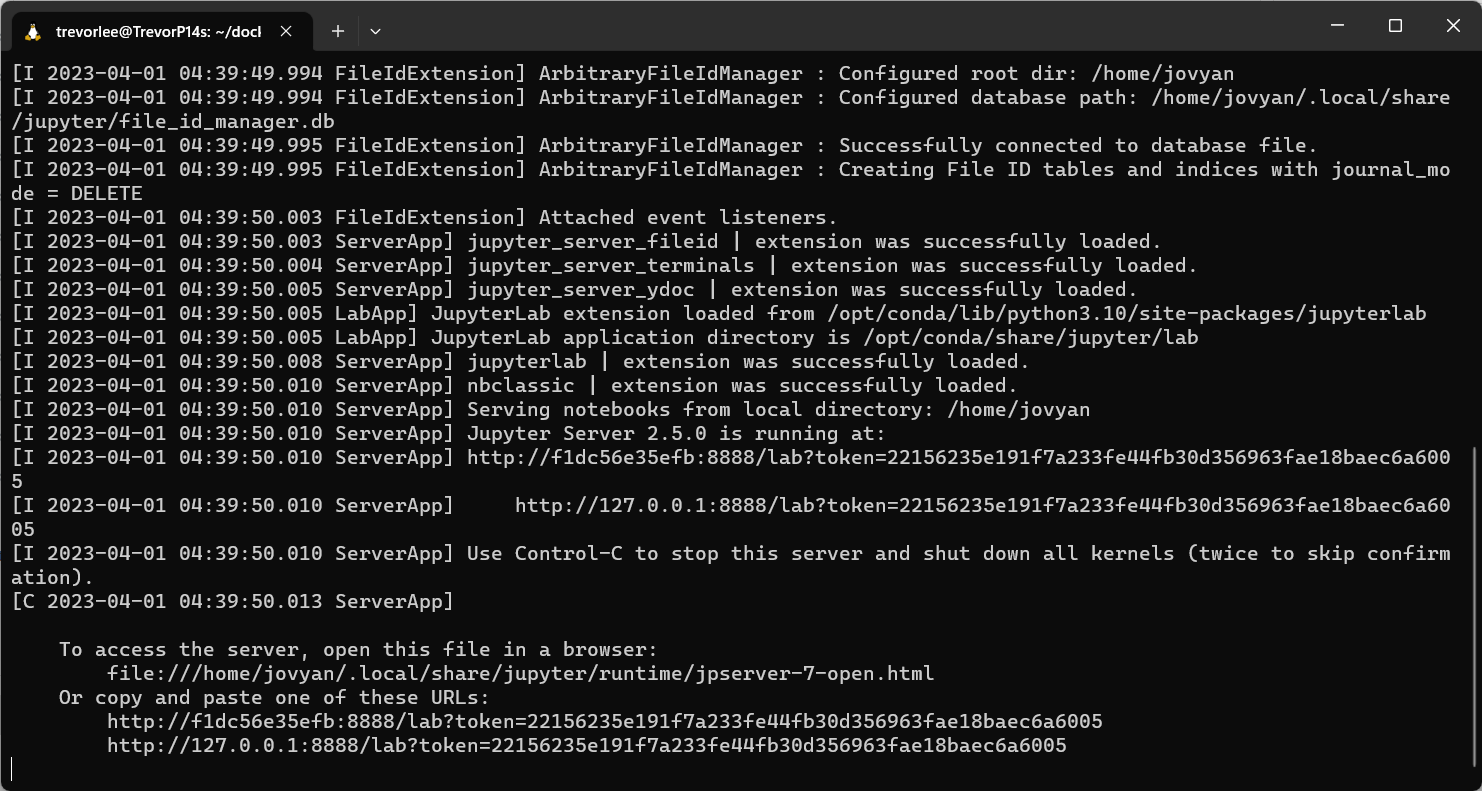Maximize the terminal window
Image resolution: width=1482 pixels, height=791 pixels.
1395,26
